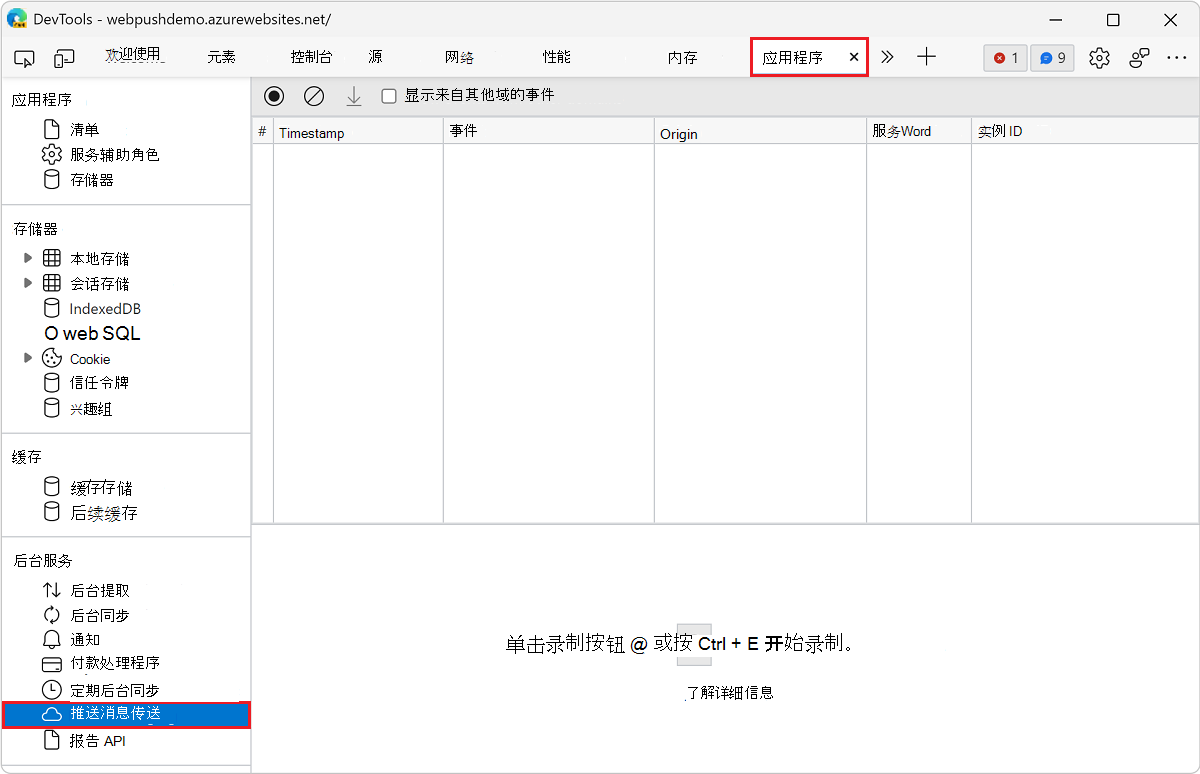This screenshot has height=774, width=1200.
Task: Open DevTools settings gear
Action: pyautogui.click(x=1099, y=58)
